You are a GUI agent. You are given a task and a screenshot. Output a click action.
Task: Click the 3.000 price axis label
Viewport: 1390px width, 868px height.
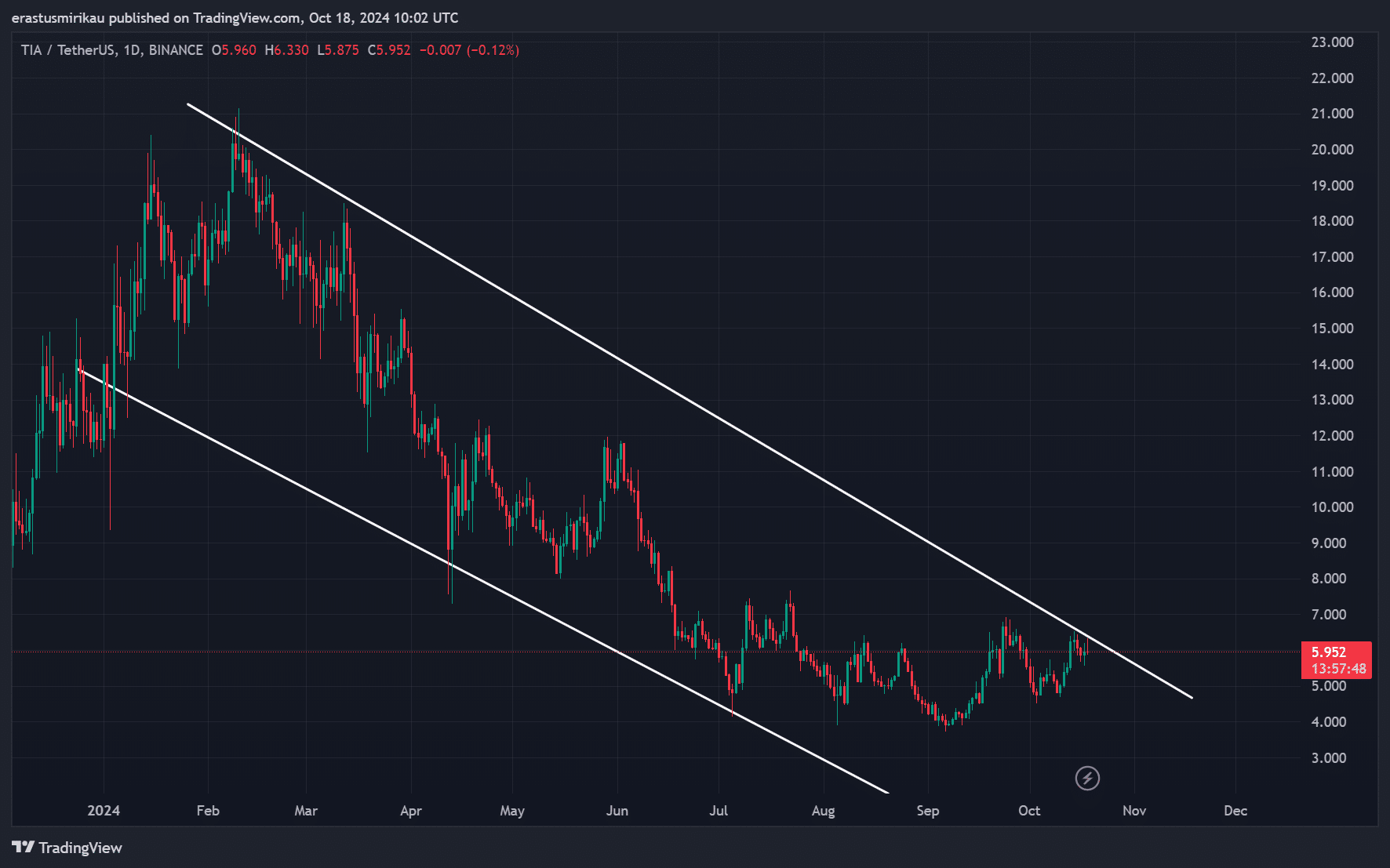[x=1329, y=758]
